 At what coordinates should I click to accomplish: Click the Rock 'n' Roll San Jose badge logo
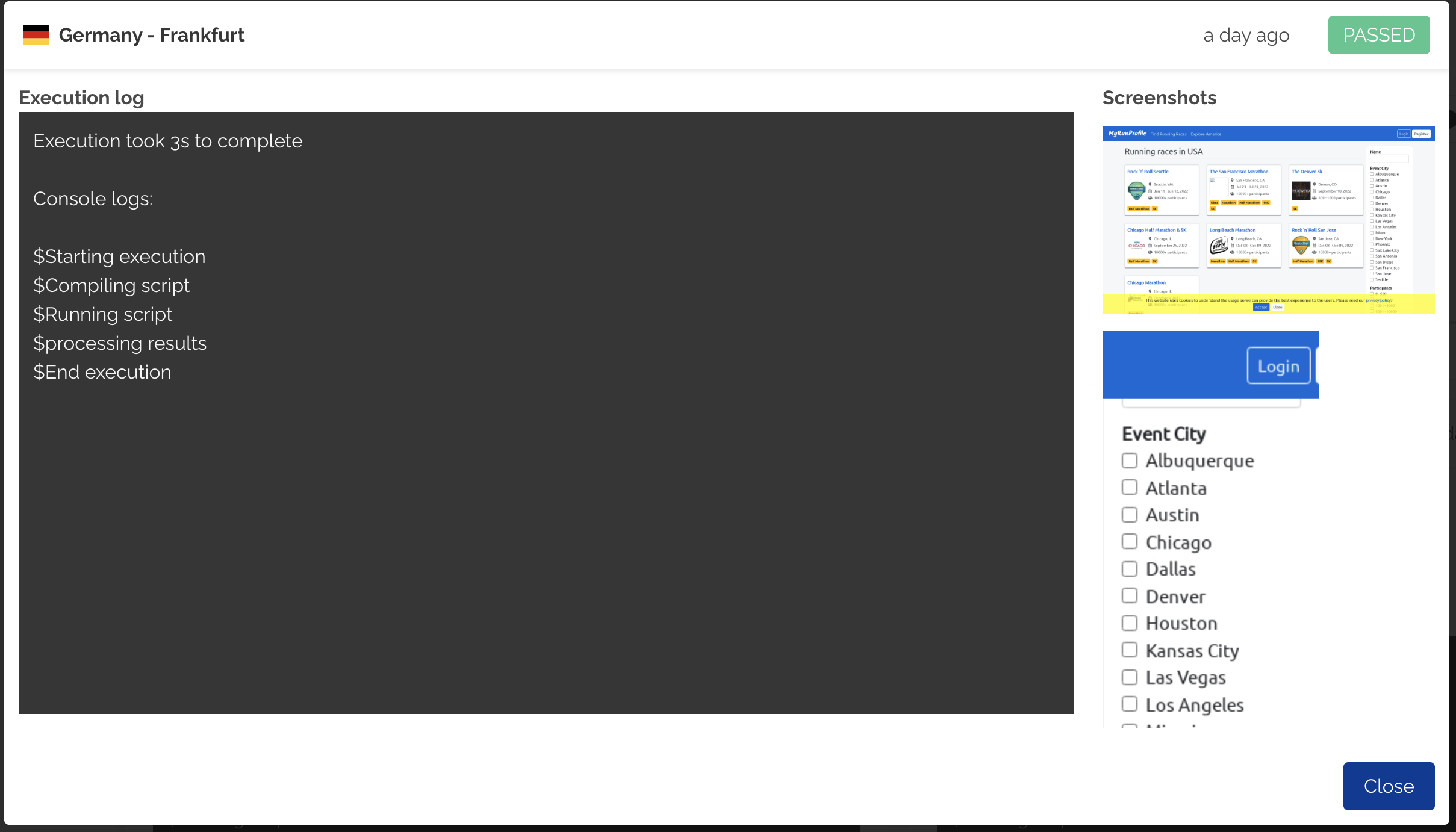point(1301,246)
